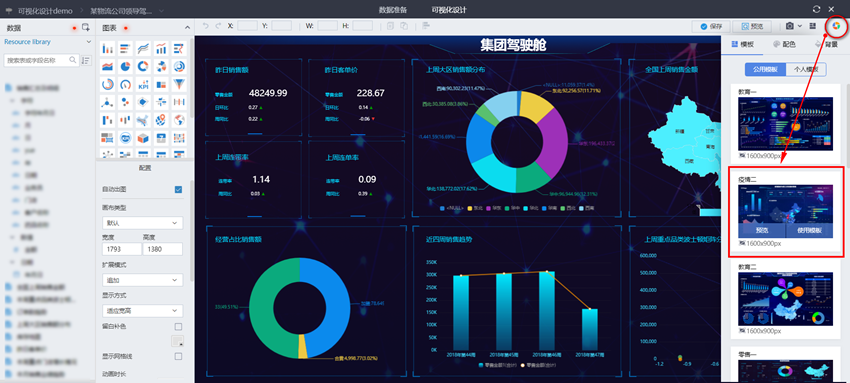Screen dimensions: 850x383
Task: Enable the 留白补色 checkbox
Action: click(x=178, y=327)
